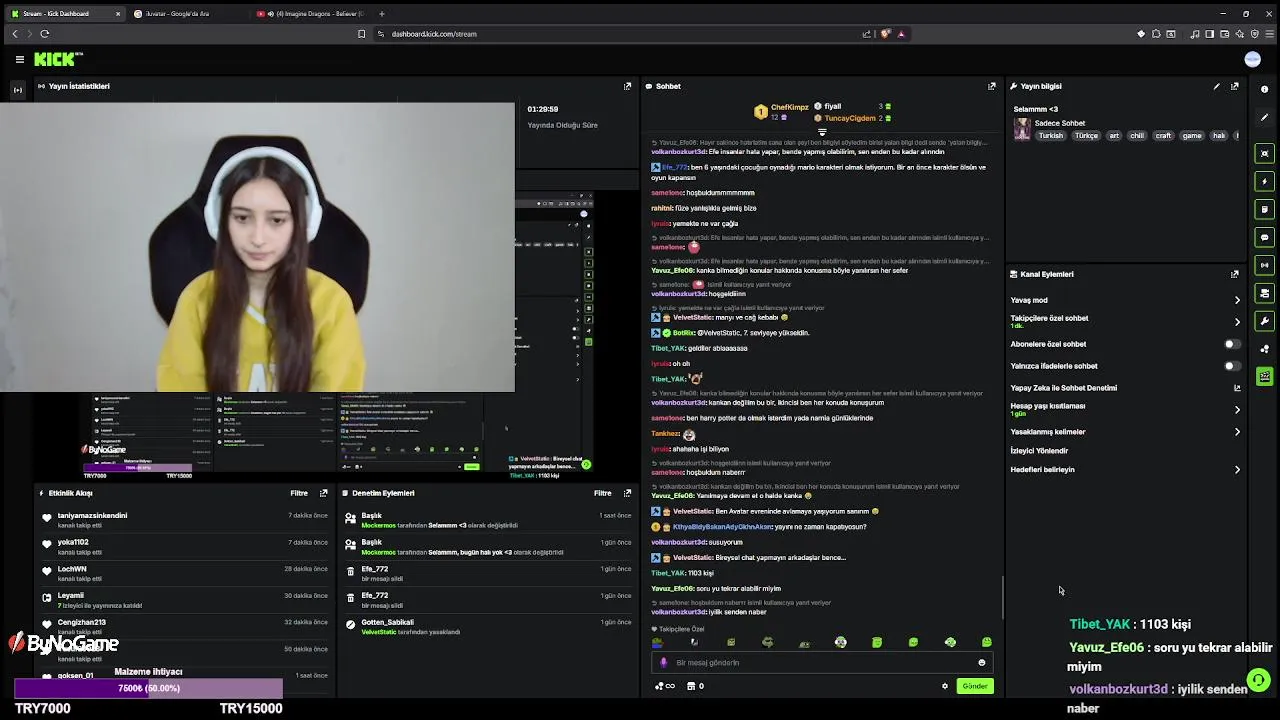
Task: Click LochWN in activity feed
Action: 72,569
